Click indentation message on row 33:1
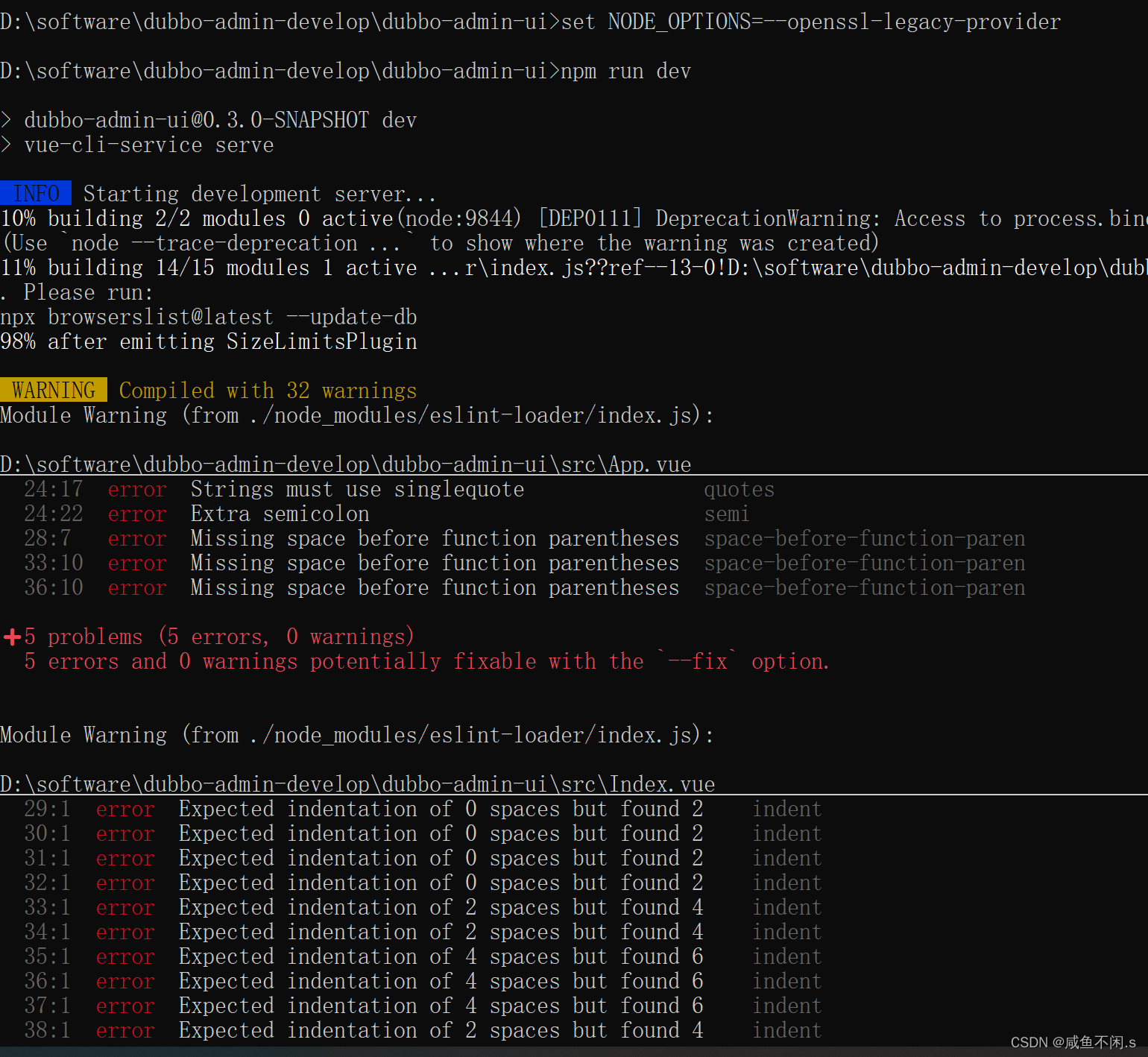The image size is (1148, 1057). [441, 907]
